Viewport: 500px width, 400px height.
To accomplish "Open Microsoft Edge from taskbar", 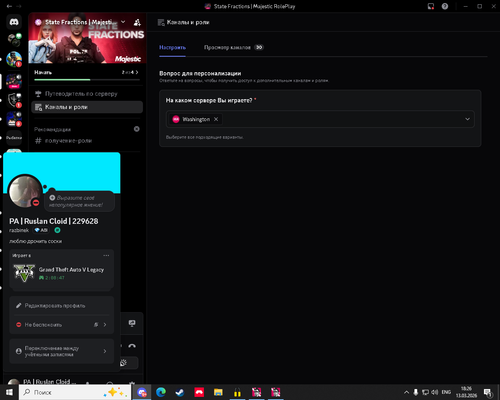I will click(x=161, y=392).
